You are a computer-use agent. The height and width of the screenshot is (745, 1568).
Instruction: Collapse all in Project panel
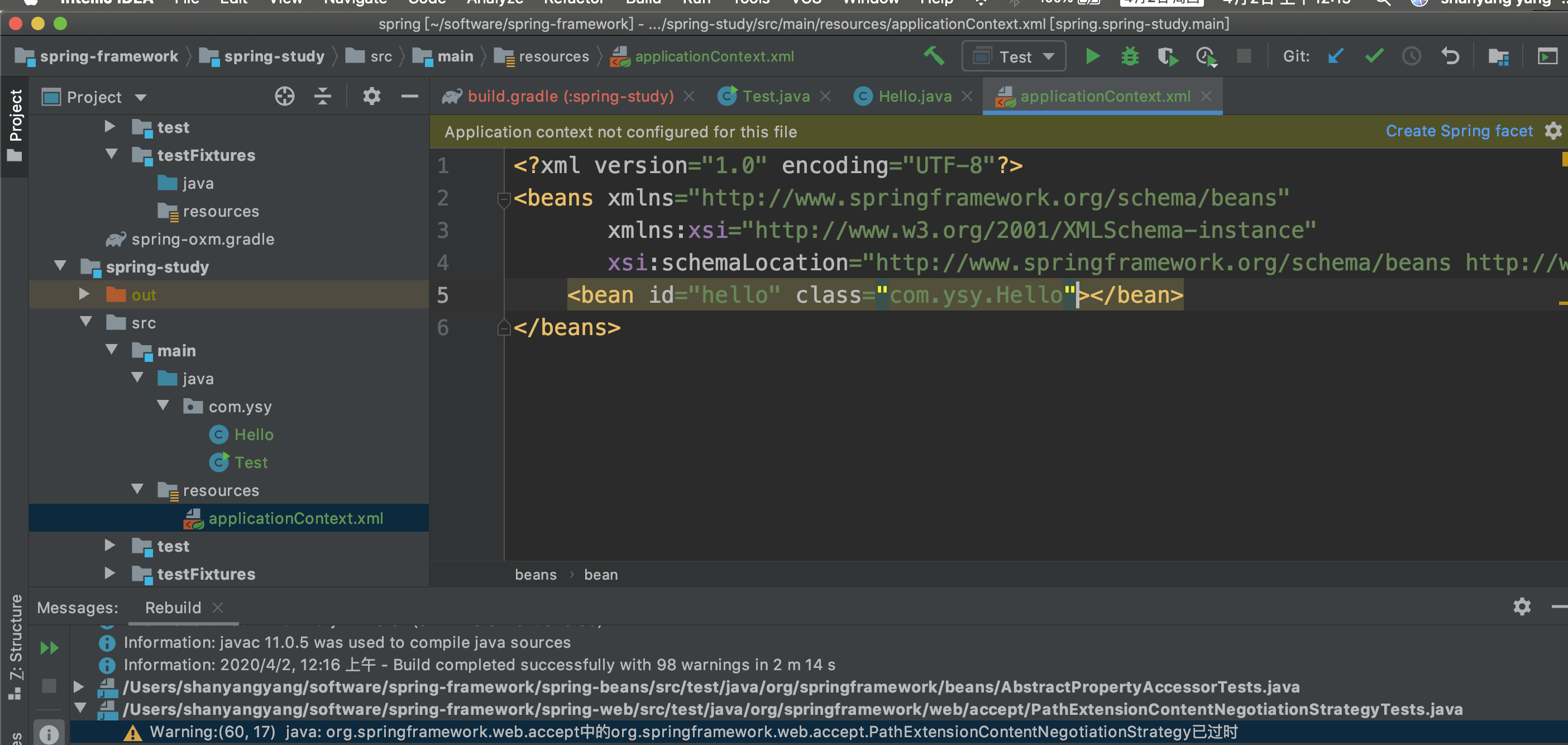pyautogui.click(x=322, y=96)
